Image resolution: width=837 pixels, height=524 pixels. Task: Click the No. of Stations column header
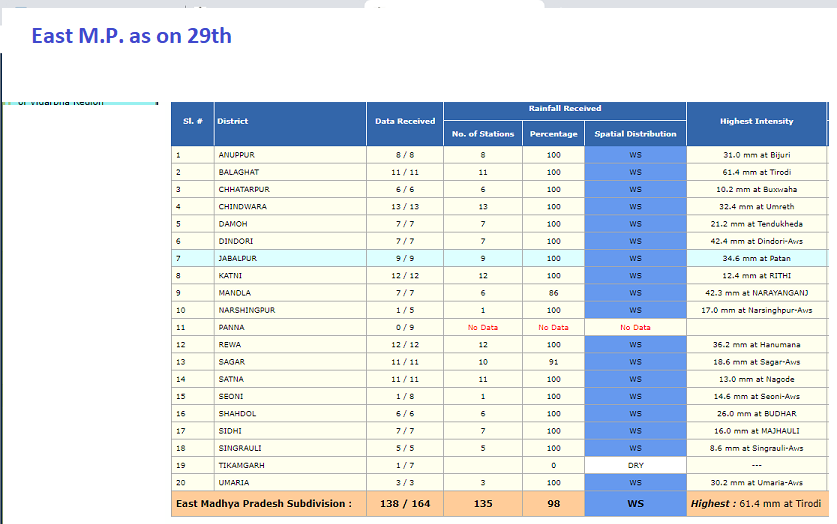pyautogui.click(x=483, y=133)
